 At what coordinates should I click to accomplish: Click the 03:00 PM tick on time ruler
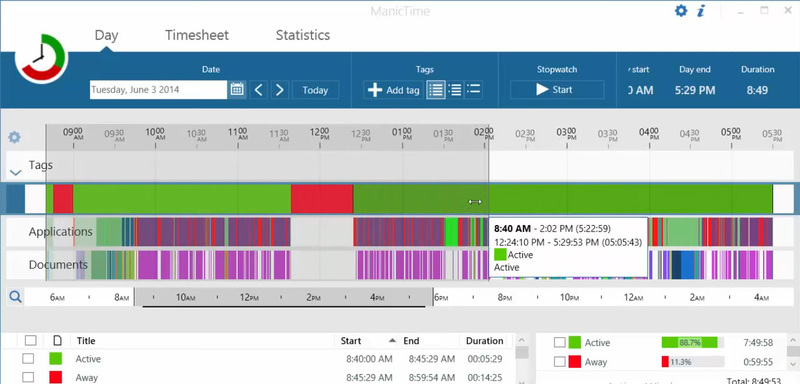point(566,135)
